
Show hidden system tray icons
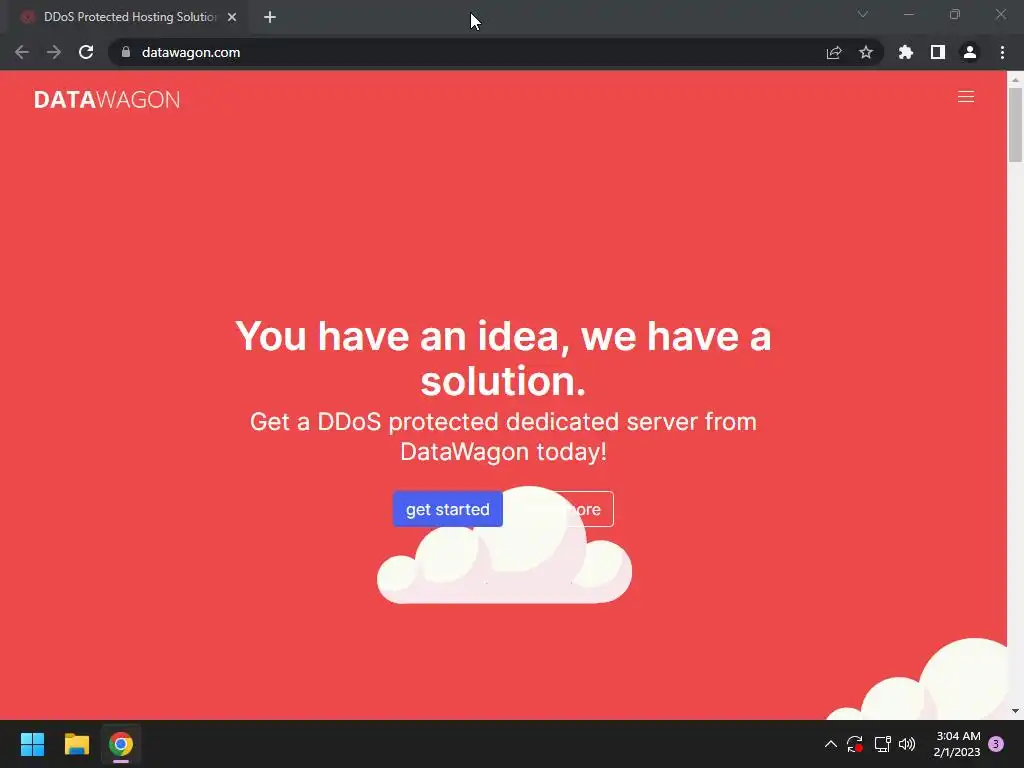pos(831,744)
